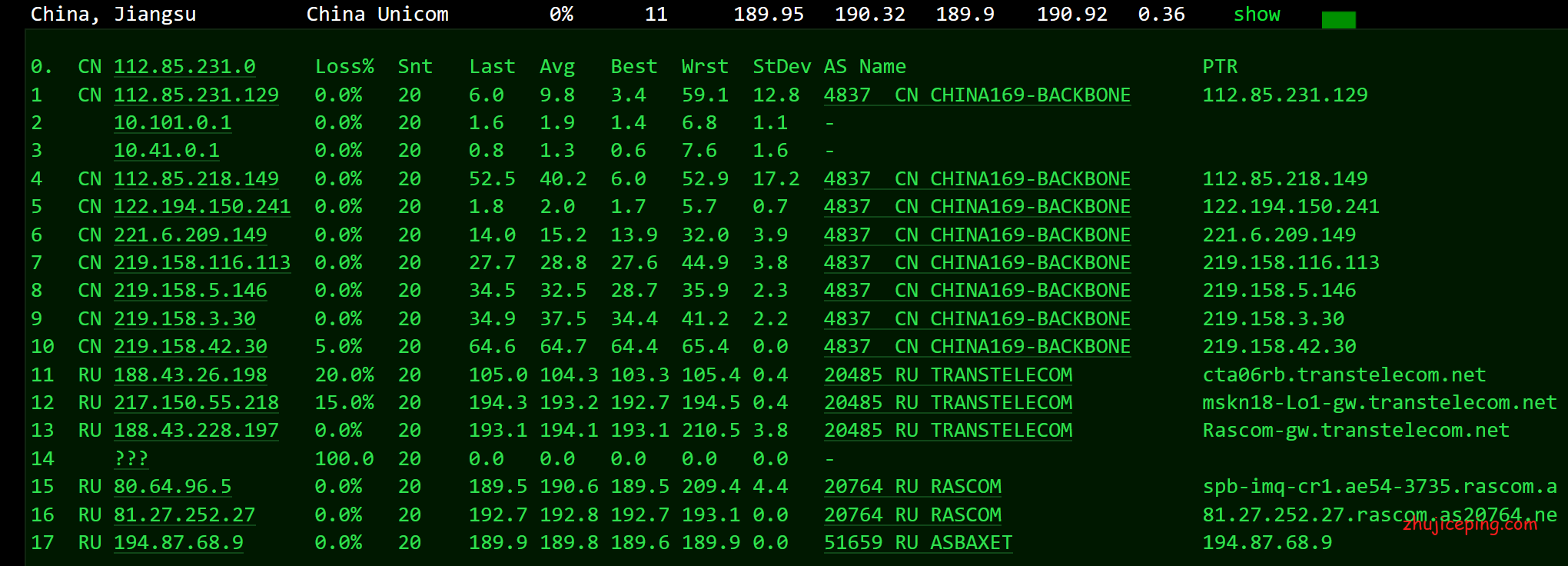
Task: Open AS 20764 RASCOM link in hop 16
Action: [x=912, y=515]
